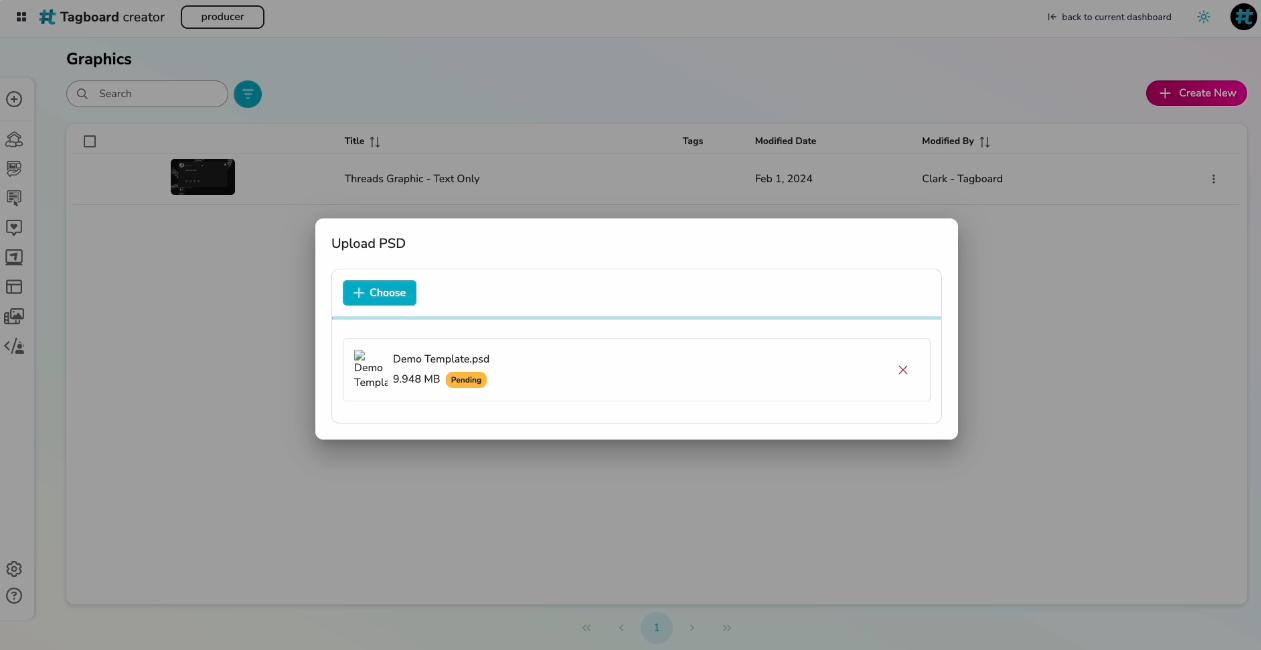Click the Choose file button
The height and width of the screenshot is (650, 1261).
tap(379, 293)
